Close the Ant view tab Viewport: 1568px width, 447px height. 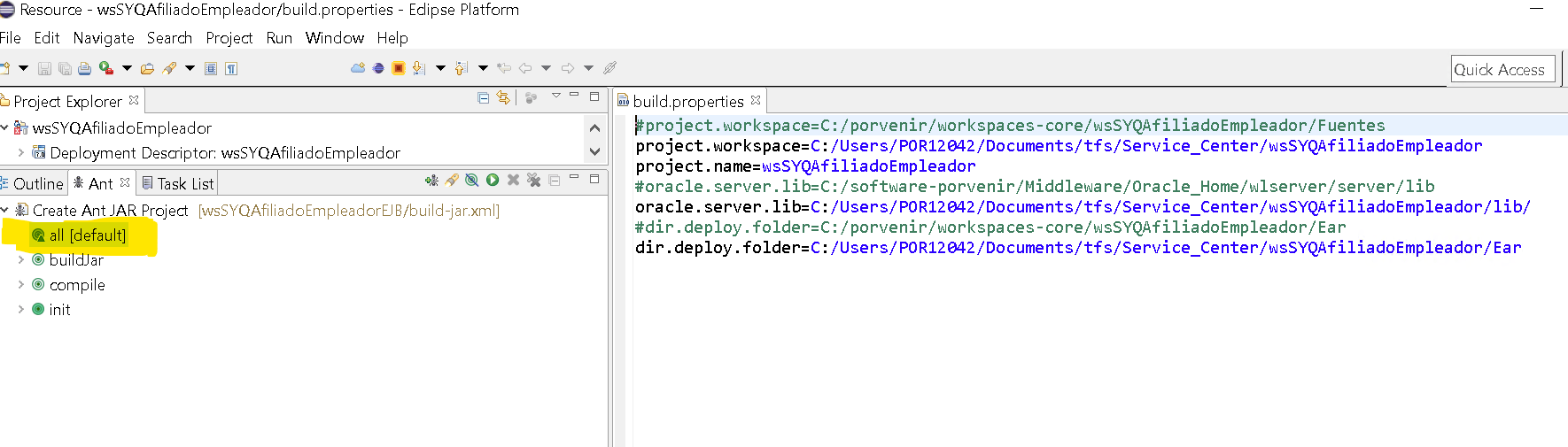[x=125, y=182]
